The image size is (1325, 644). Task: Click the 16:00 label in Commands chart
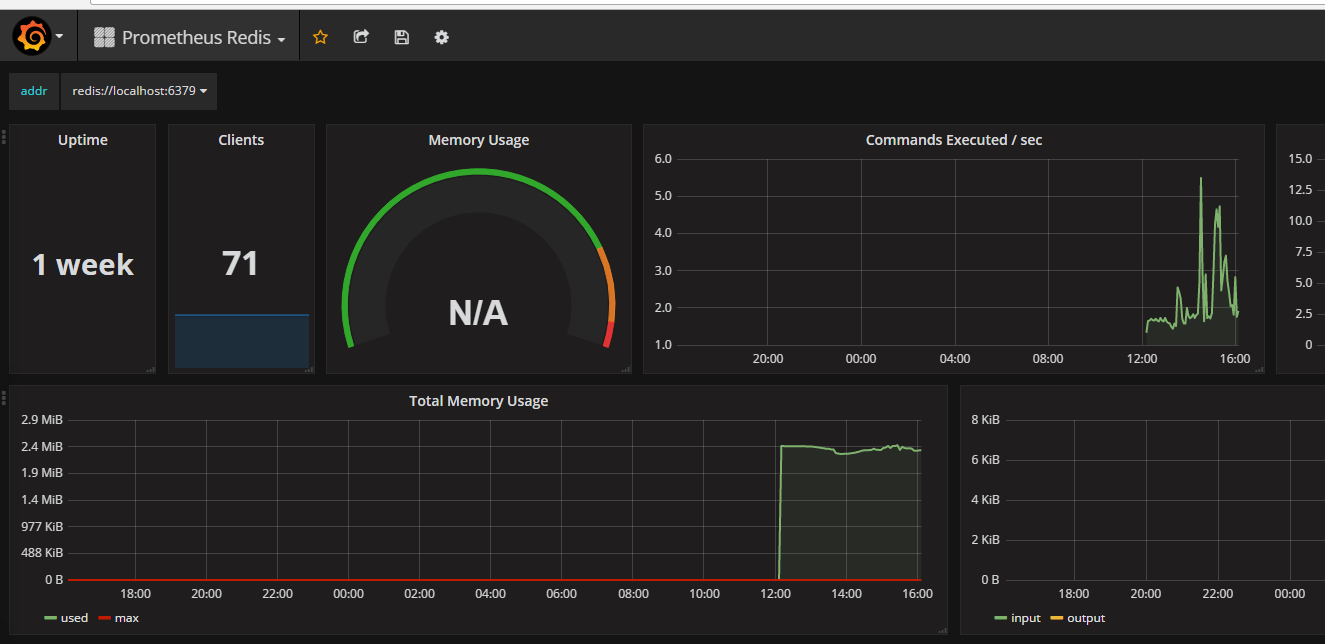tap(1236, 358)
